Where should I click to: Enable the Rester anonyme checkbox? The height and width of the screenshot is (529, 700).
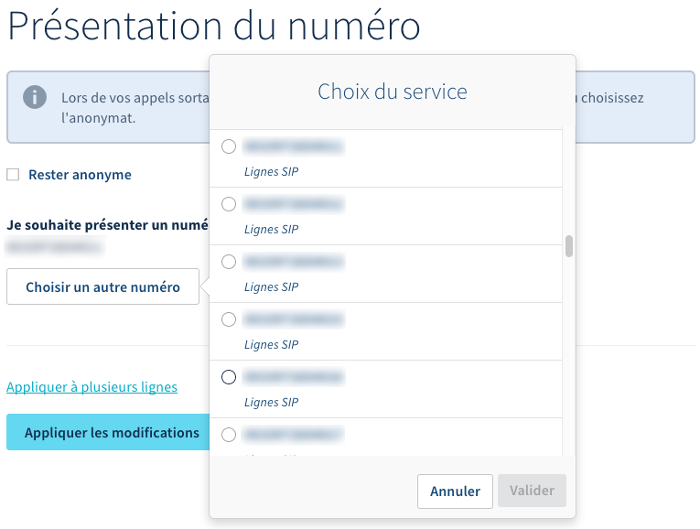pos(13,175)
